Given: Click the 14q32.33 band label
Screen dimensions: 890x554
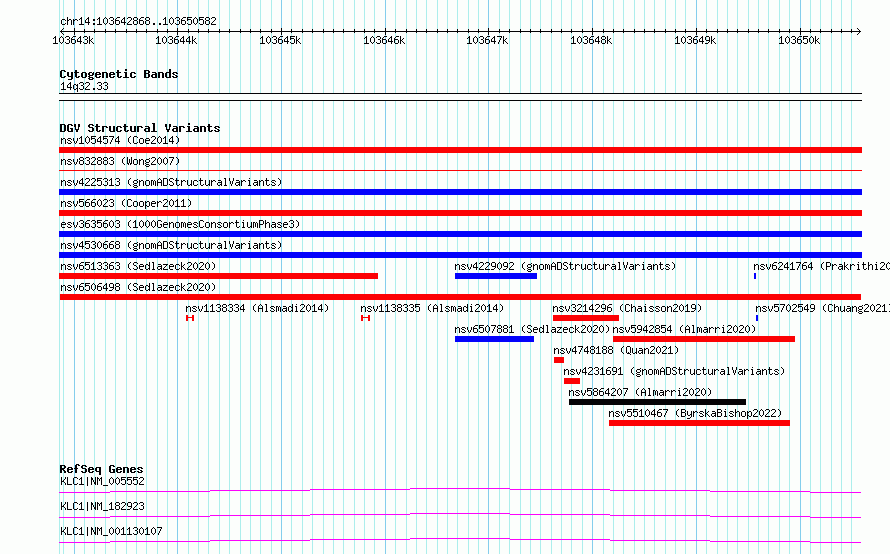Looking at the screenshot, I should coord(84,86).
